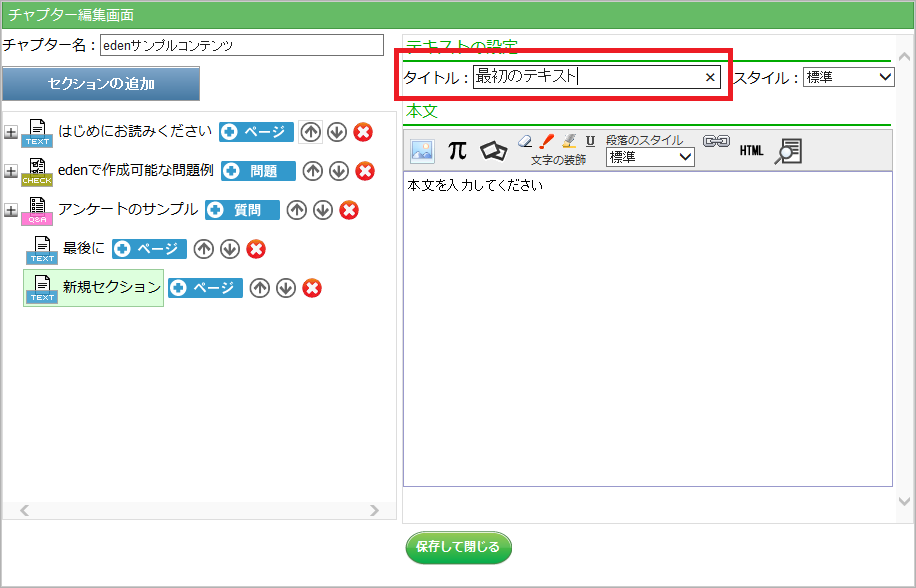Click the チャプター名 input field
The width and height of the screenshot is (916, 588).
coord(242,45)
